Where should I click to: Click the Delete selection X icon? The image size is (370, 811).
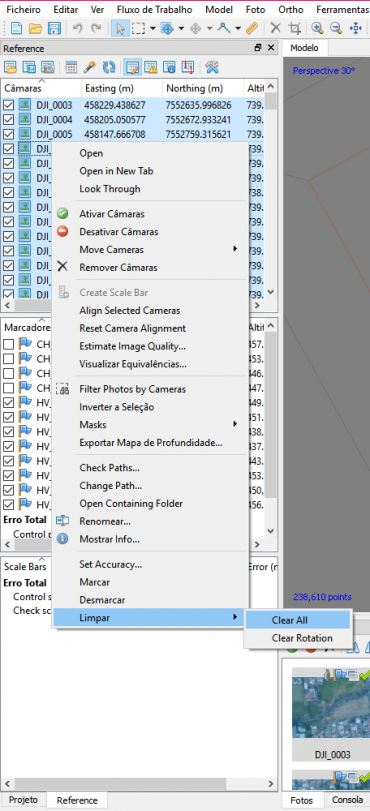[276, 29]
